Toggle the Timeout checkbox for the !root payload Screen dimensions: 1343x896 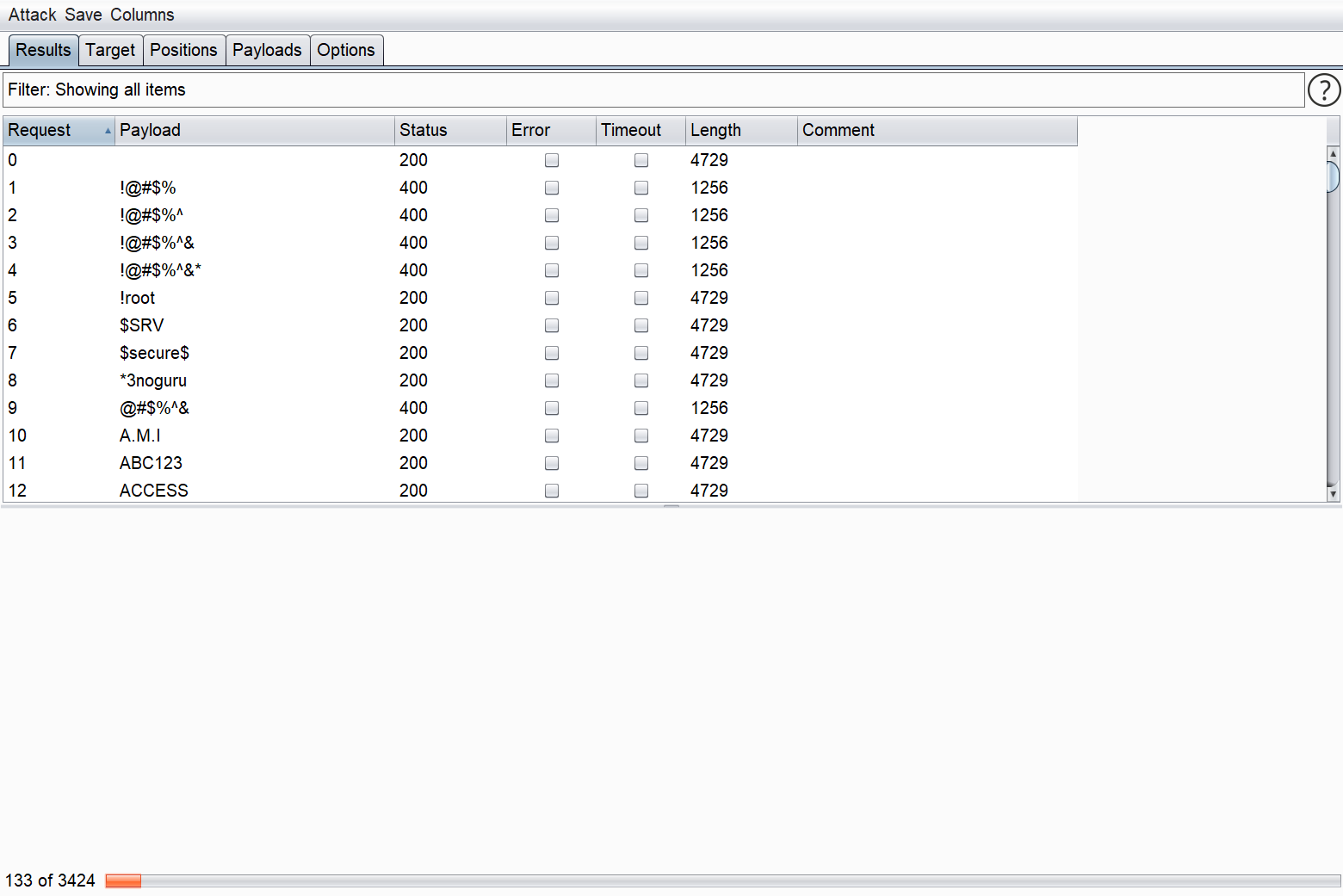(x=641, y=298)
